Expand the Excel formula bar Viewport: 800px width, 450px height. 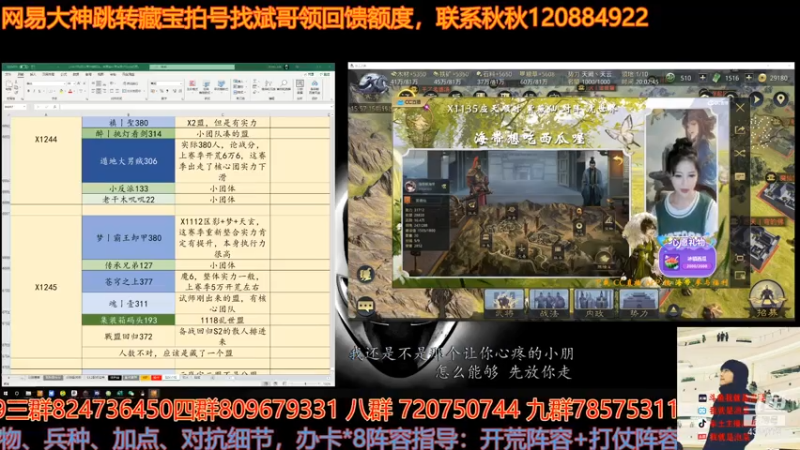tap(332, 107)
